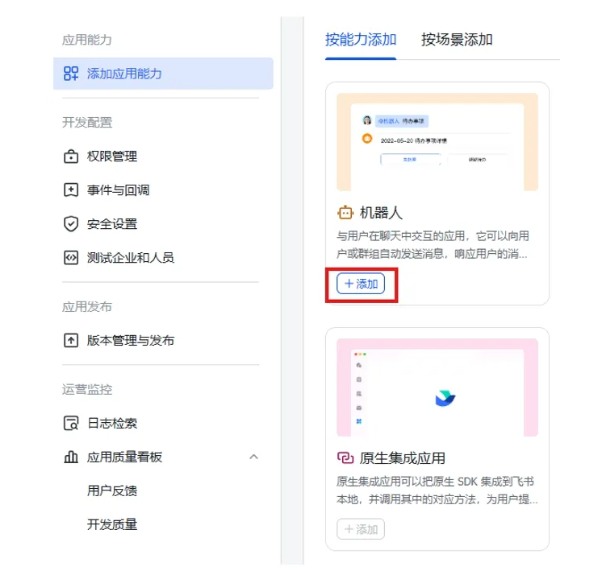The width and height of the screenshot is (613, 570).
Task: Click the 应用质量看板 chart icon
Action: (x=71, y=457)
